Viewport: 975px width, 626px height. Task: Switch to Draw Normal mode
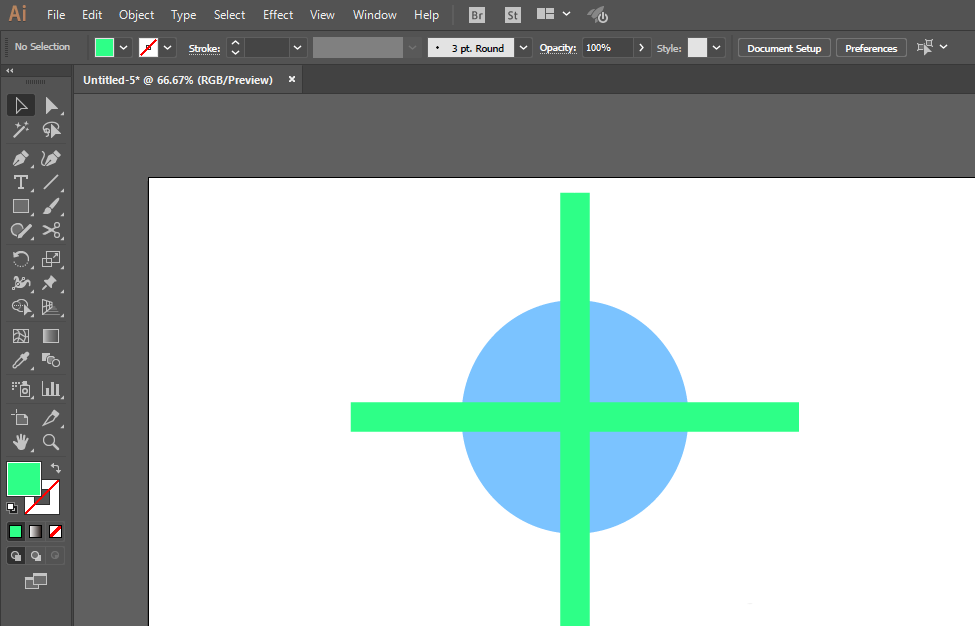pyautogui.click(x=16, y=556)
